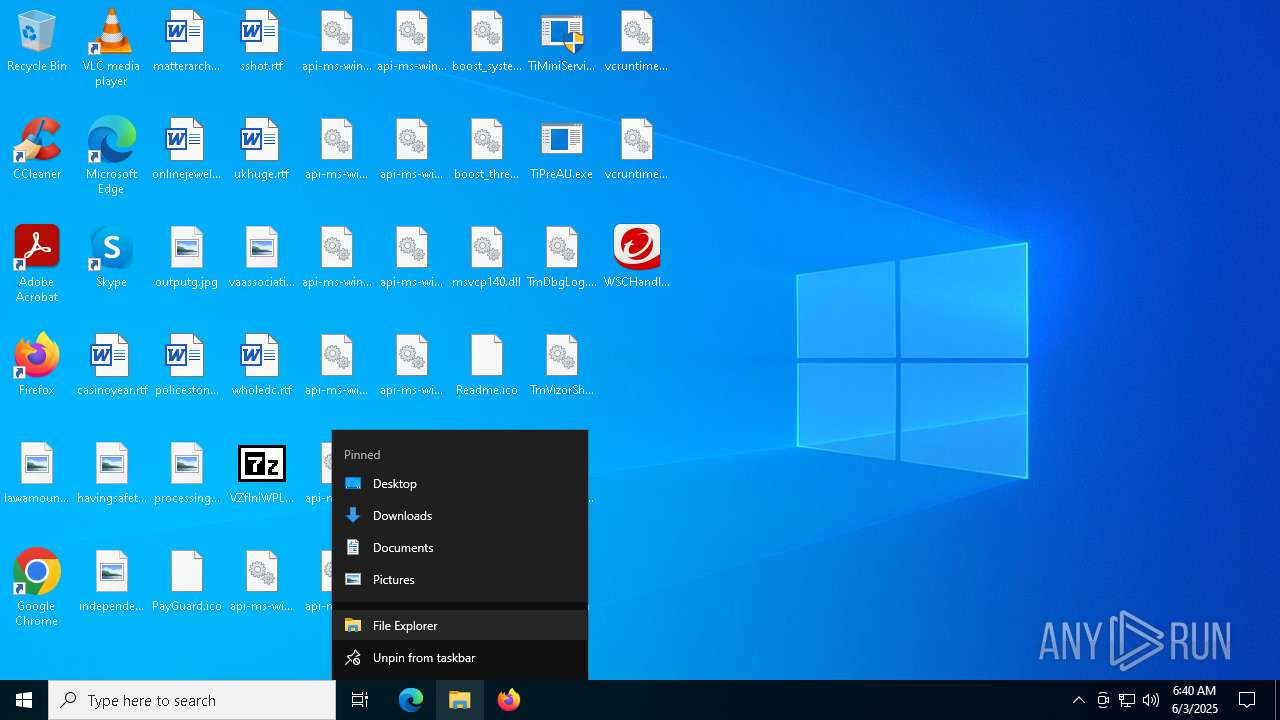Open Adobe Acrobat desktop shortcut
The image size is (1280, 720).
click(37, 264)
